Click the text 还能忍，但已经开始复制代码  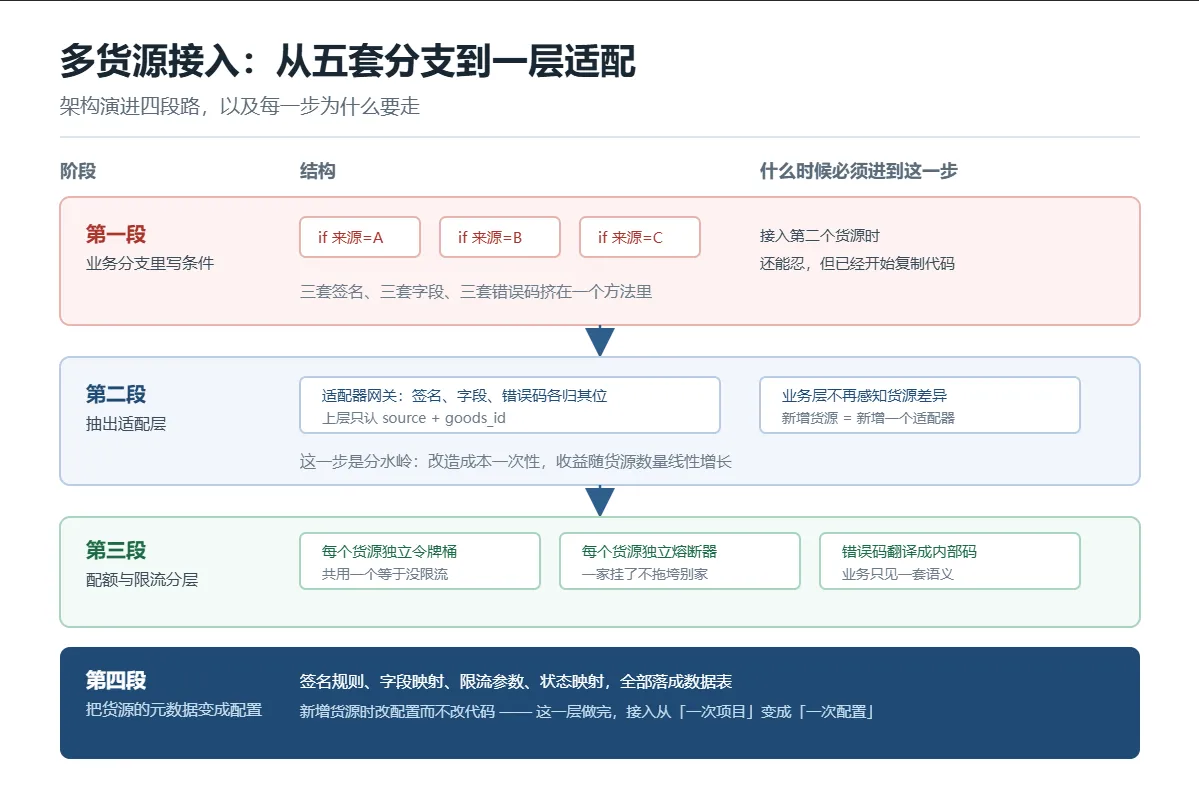[x=857, y=264]
